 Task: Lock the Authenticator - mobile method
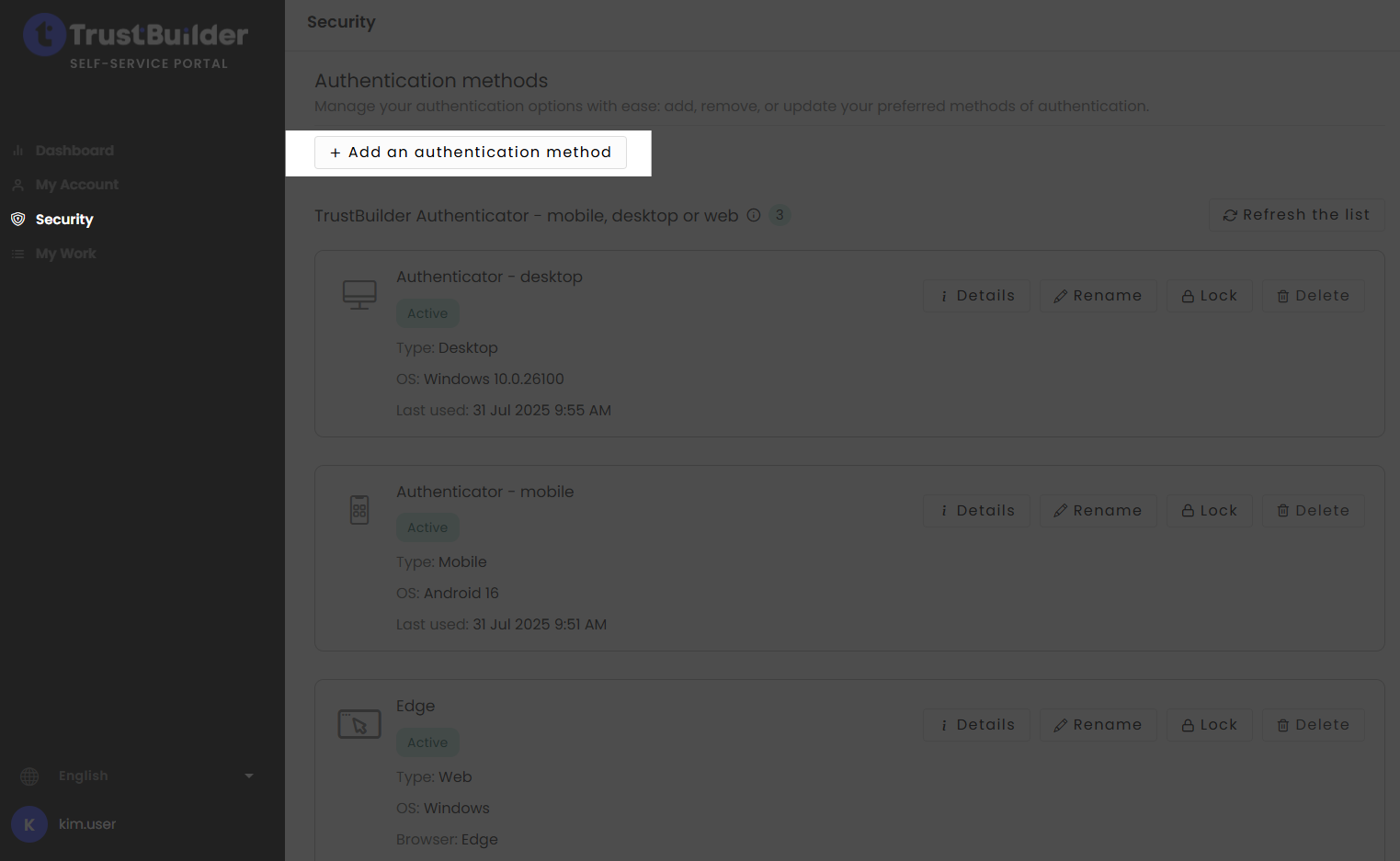tap(1209, 510)
